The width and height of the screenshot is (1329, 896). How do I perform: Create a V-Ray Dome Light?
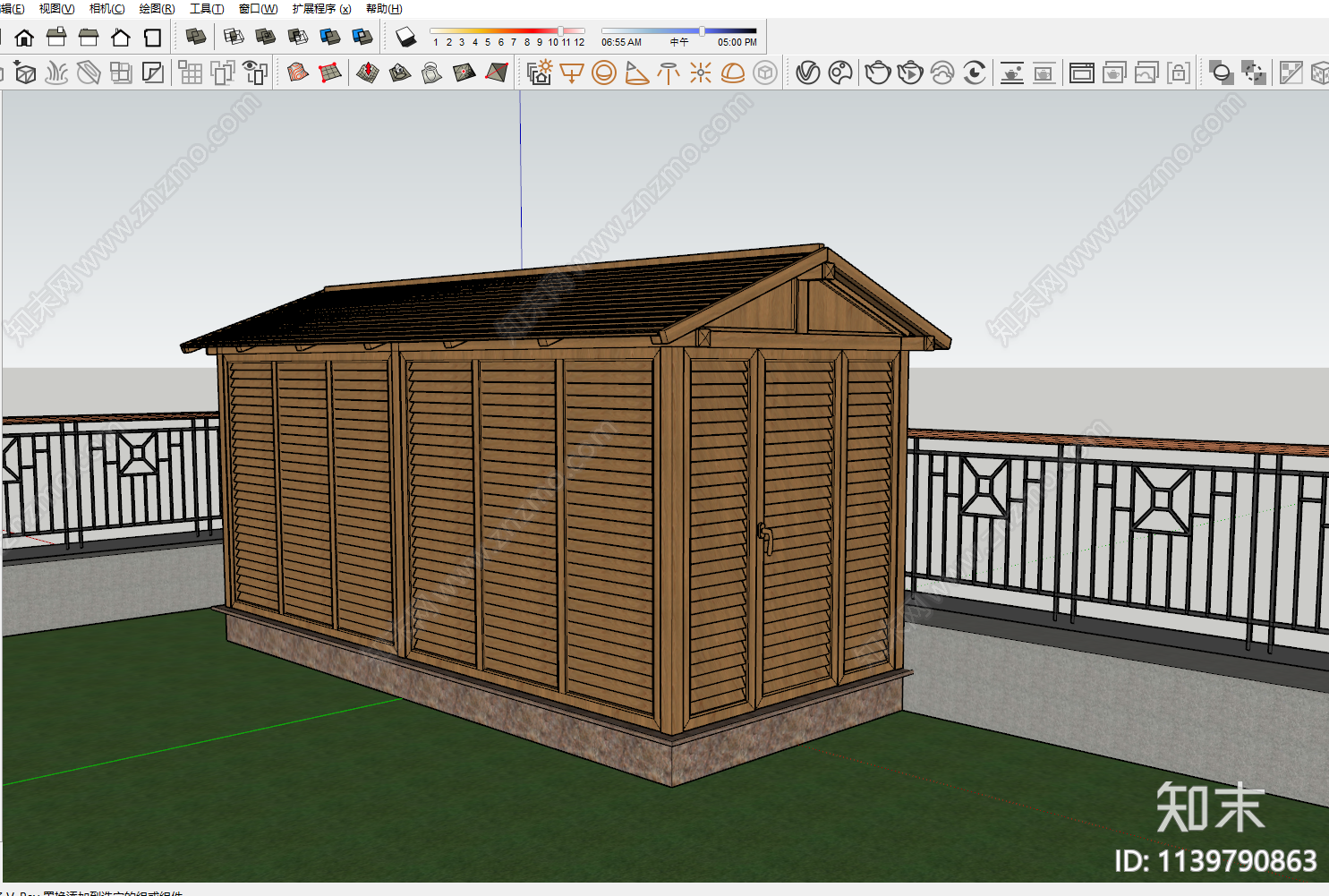click(x=733, y=73)
